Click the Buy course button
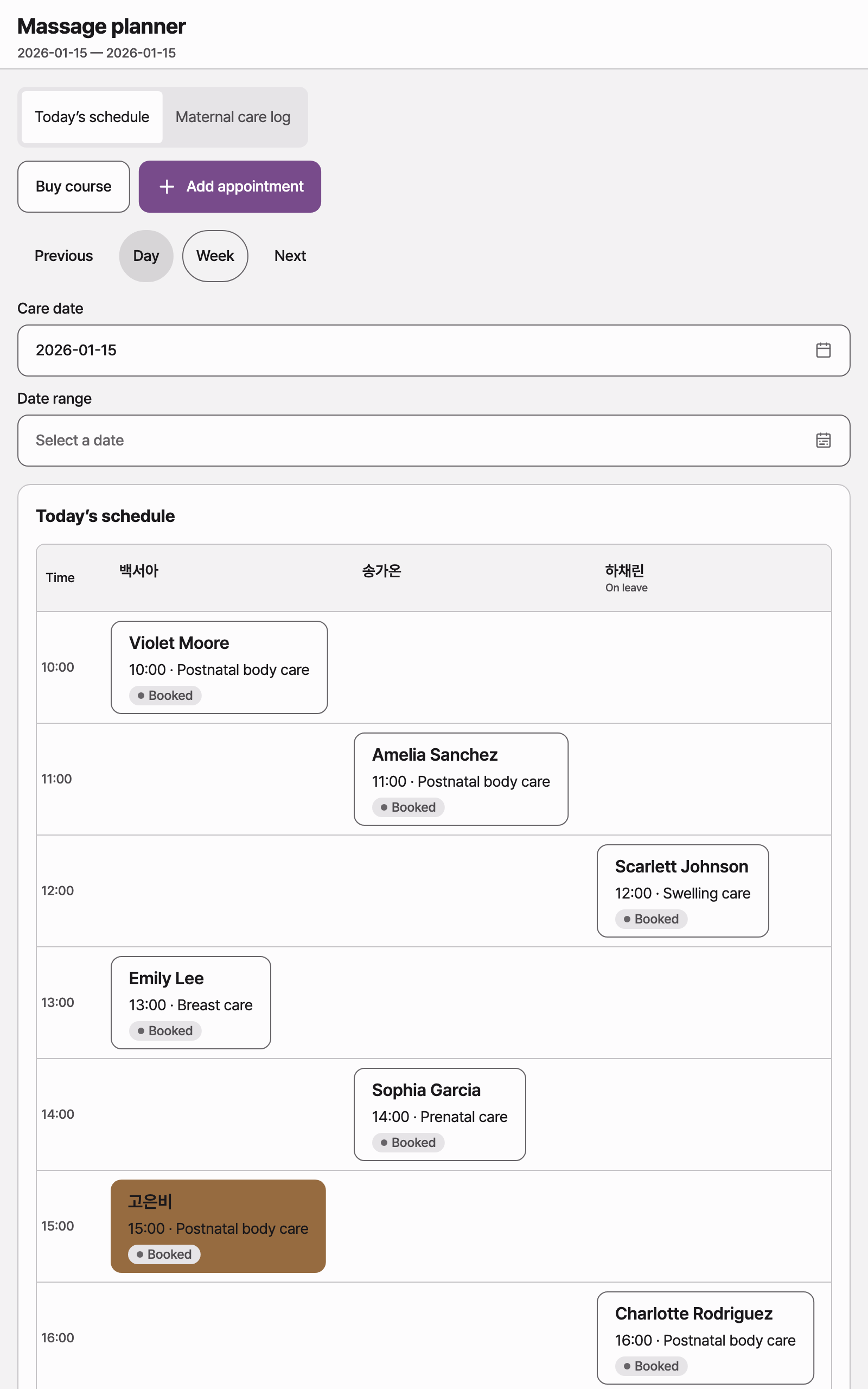This screenshot has width=868, height=1389. point(73,187)
